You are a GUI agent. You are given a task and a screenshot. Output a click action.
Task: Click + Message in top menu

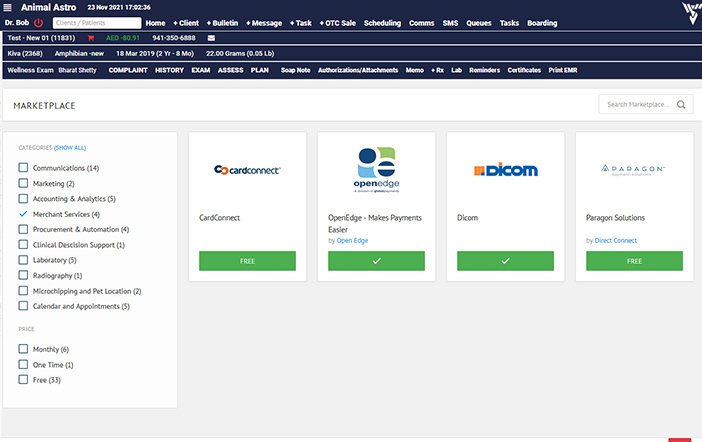(264, 23)
